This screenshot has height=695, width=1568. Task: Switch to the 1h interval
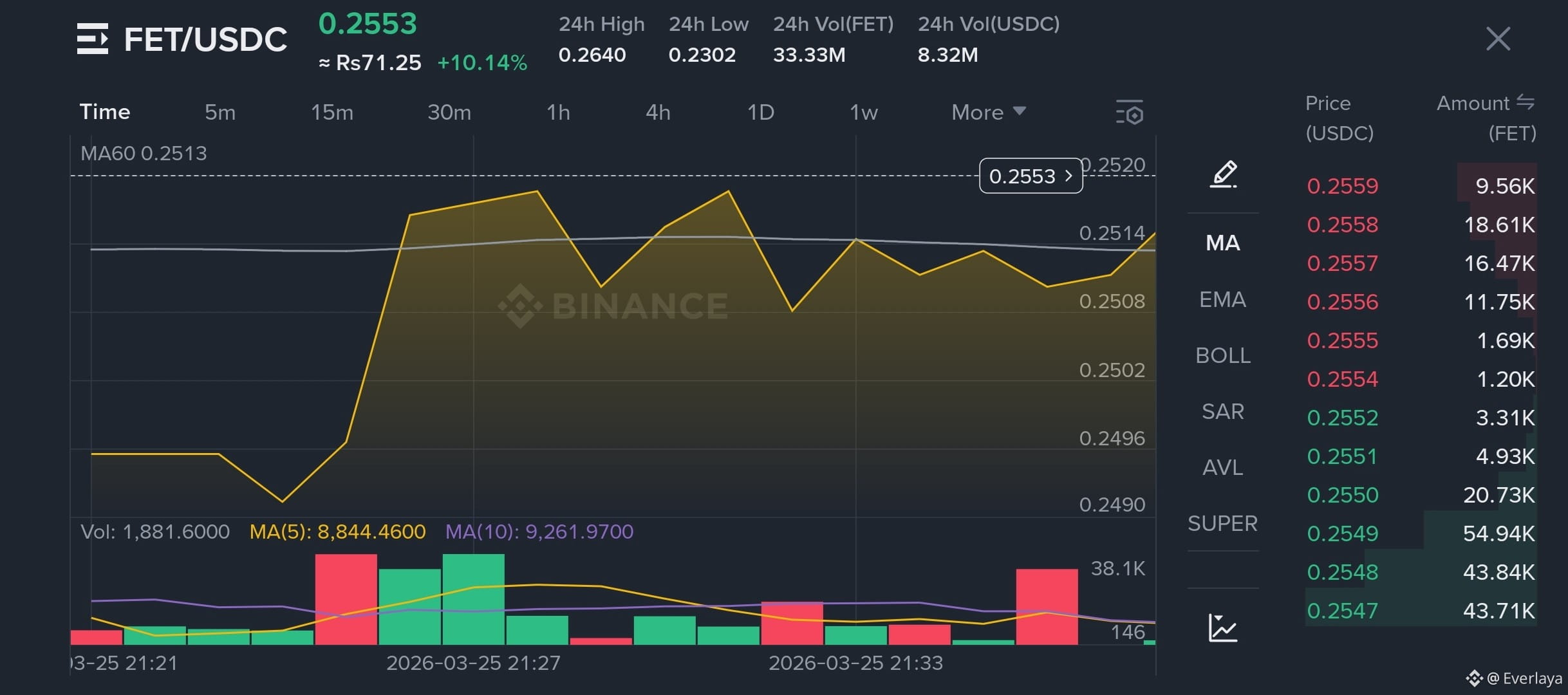pos(558,113)
